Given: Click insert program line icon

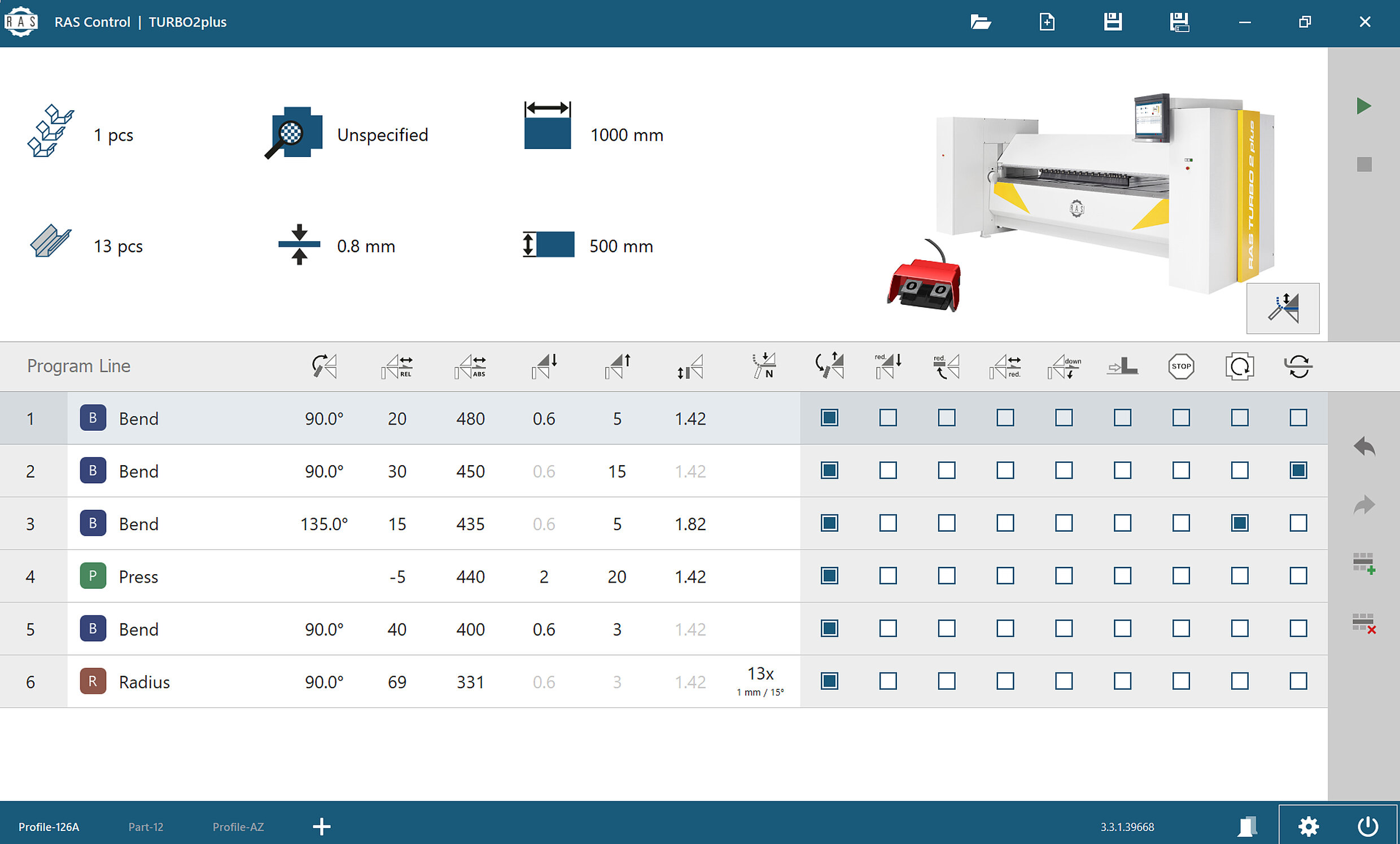Looking at the screenshot, I should click(1364, 563).
